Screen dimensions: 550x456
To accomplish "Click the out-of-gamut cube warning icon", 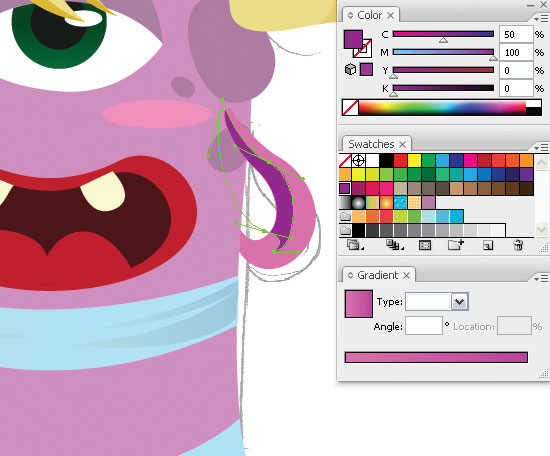I will pyautogui.click(x=350, y=69).
